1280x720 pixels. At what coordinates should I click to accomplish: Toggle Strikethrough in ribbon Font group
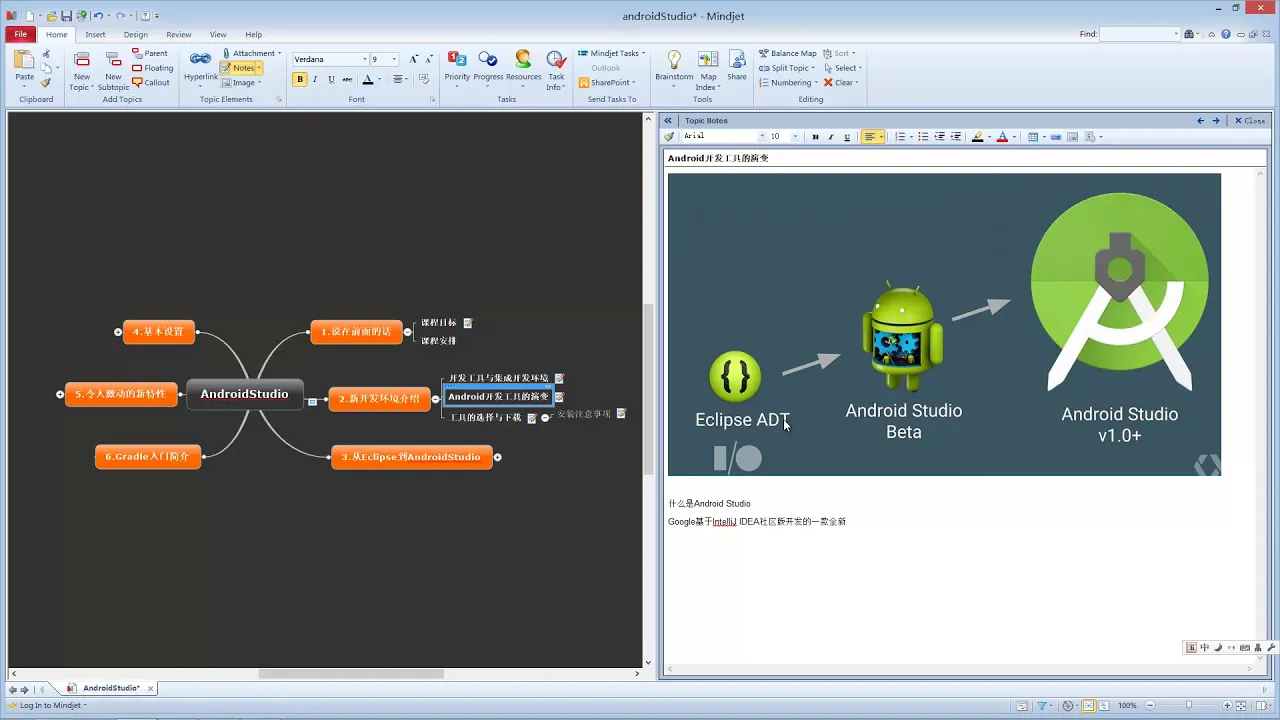347,79
